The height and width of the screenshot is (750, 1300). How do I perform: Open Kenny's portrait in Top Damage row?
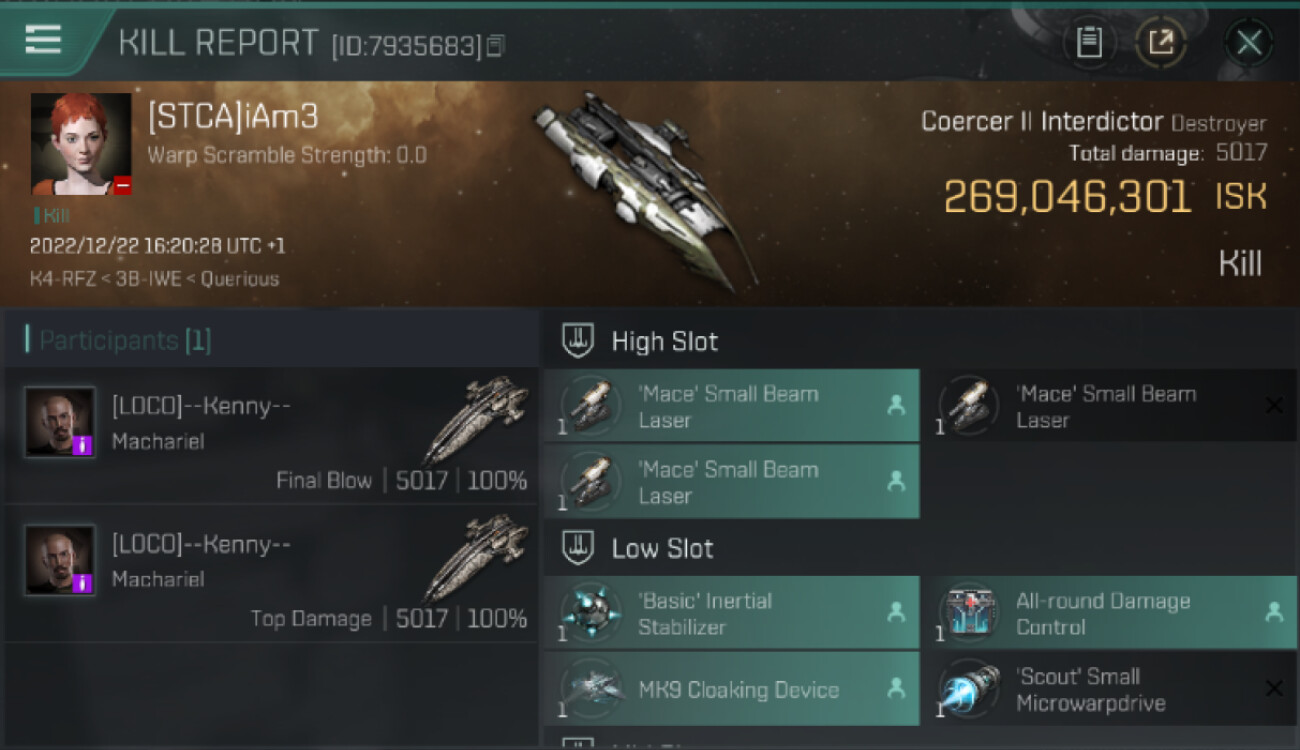click(x=60, y=560)
